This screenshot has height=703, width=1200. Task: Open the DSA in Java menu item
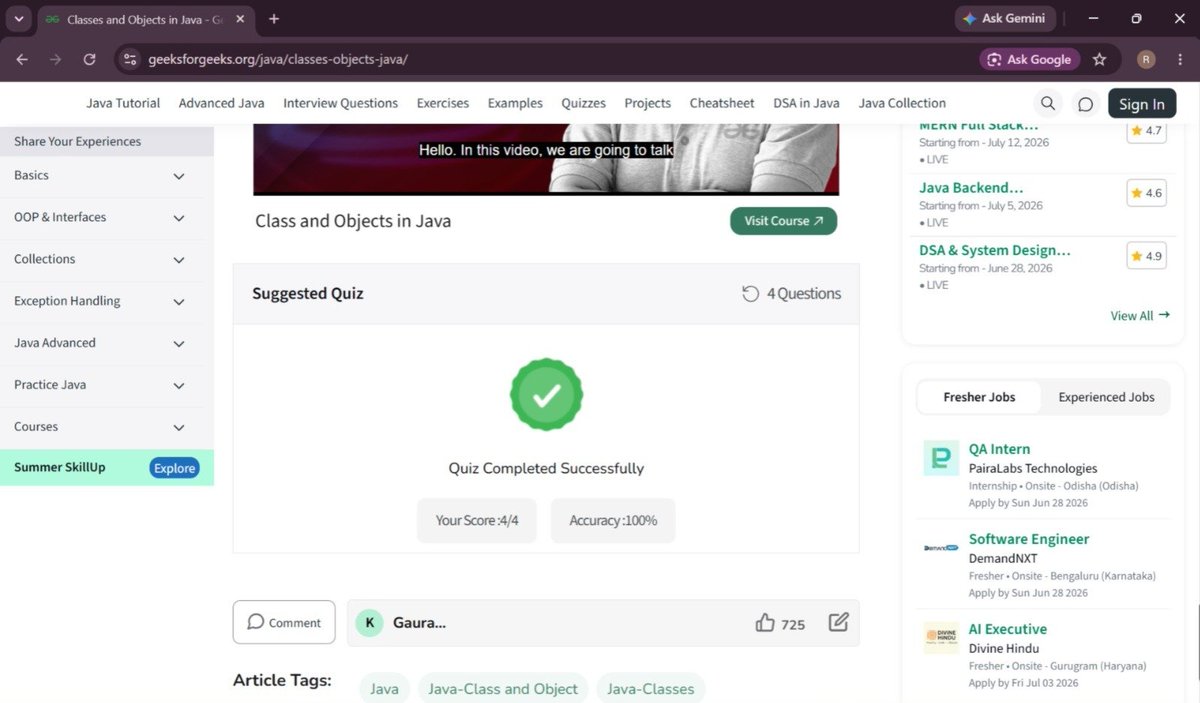tap(806, 103)
